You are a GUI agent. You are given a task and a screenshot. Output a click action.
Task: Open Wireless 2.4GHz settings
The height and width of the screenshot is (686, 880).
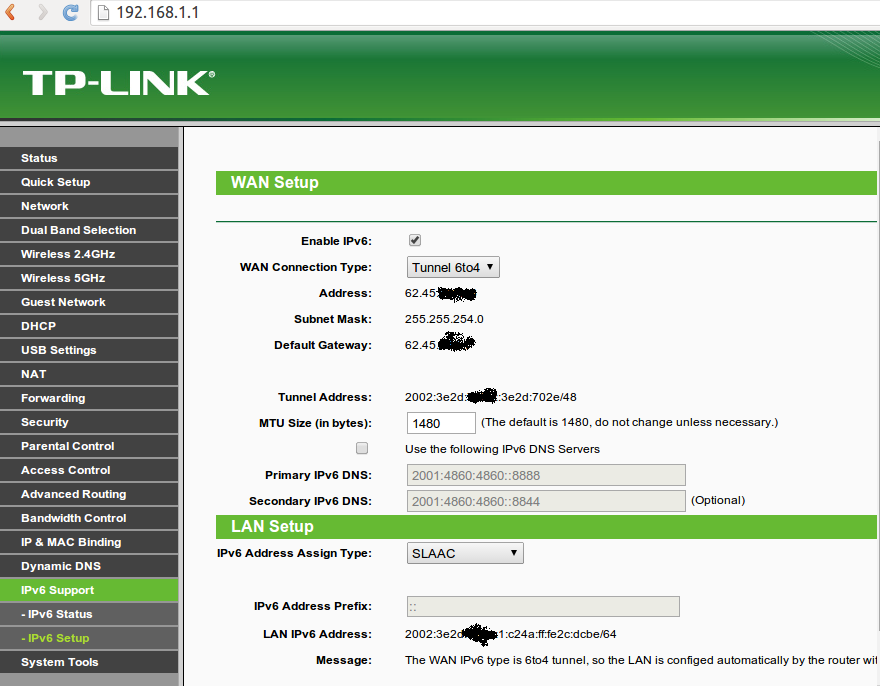pos(89,254)
